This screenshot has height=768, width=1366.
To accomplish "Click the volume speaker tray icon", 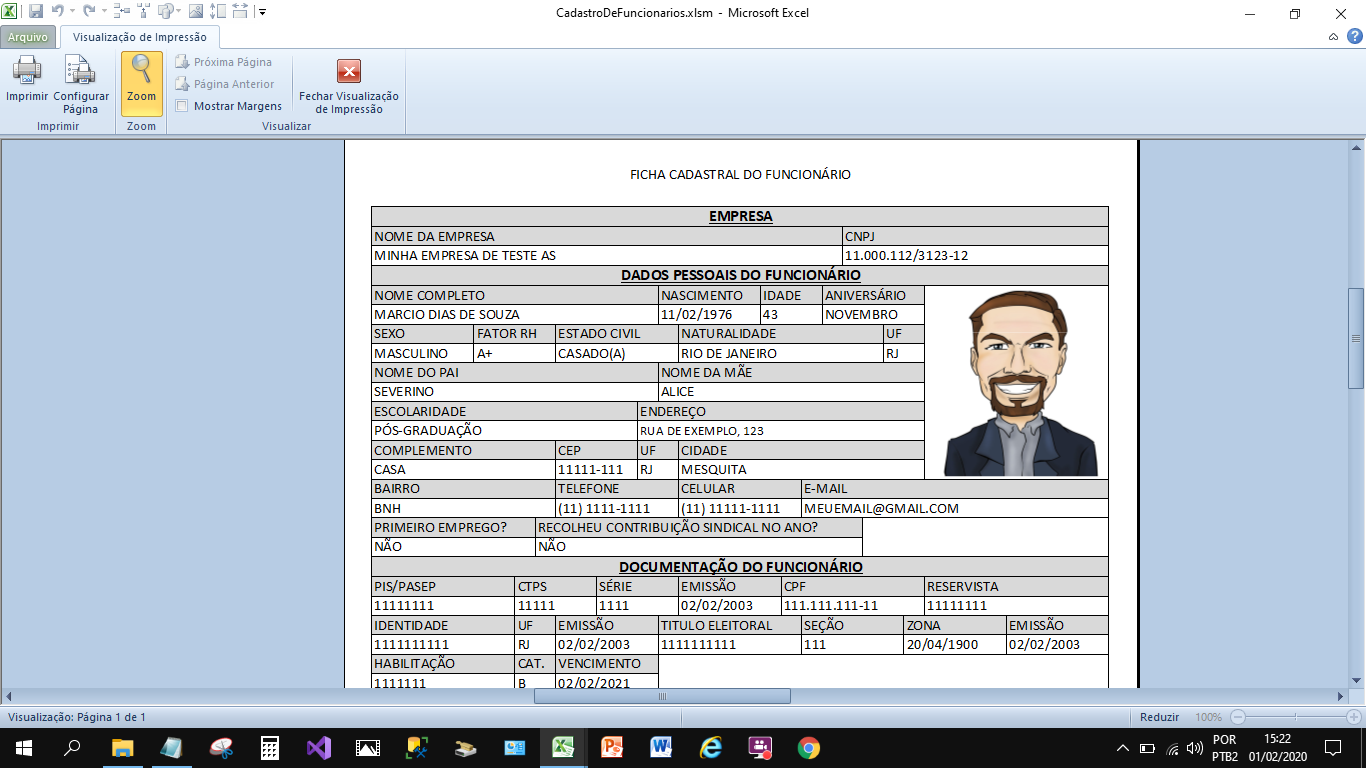I will (x=1194, y=748).
